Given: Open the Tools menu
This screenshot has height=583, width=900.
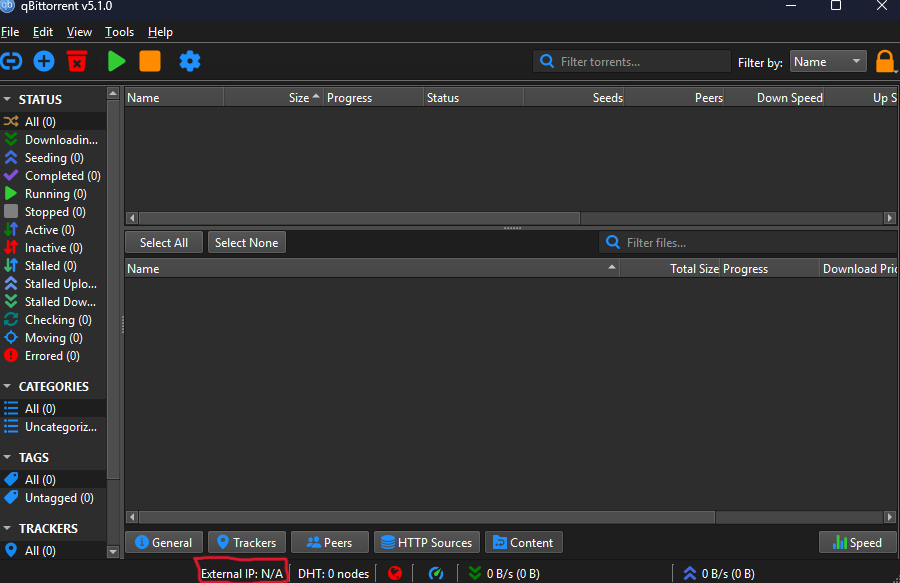Looking at the screenshot, I should click(x=119, y=32).
